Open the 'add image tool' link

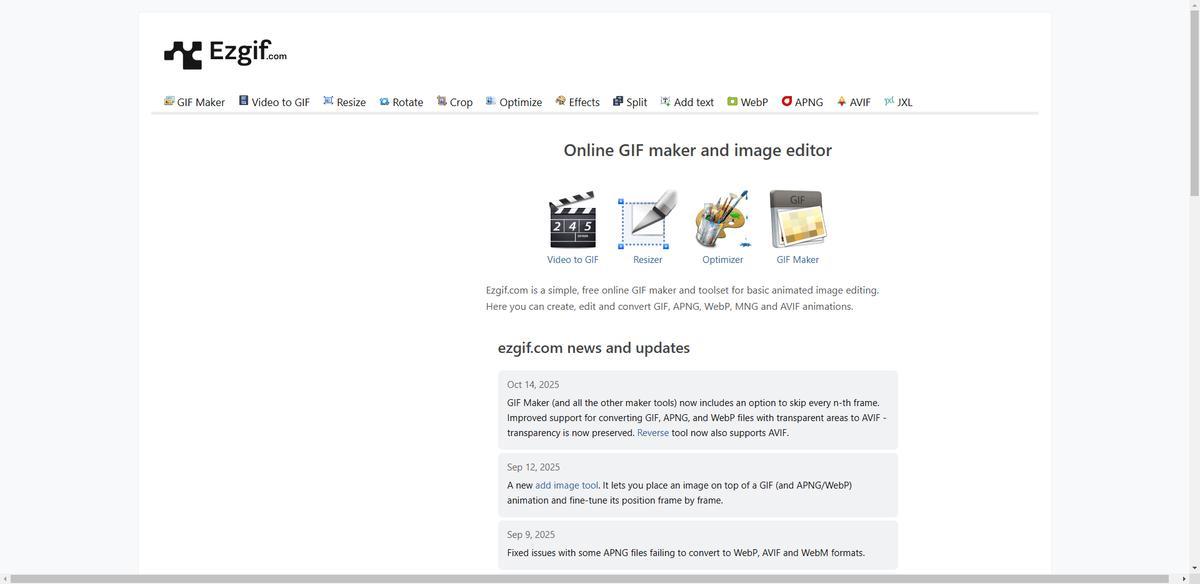(566, 485)
